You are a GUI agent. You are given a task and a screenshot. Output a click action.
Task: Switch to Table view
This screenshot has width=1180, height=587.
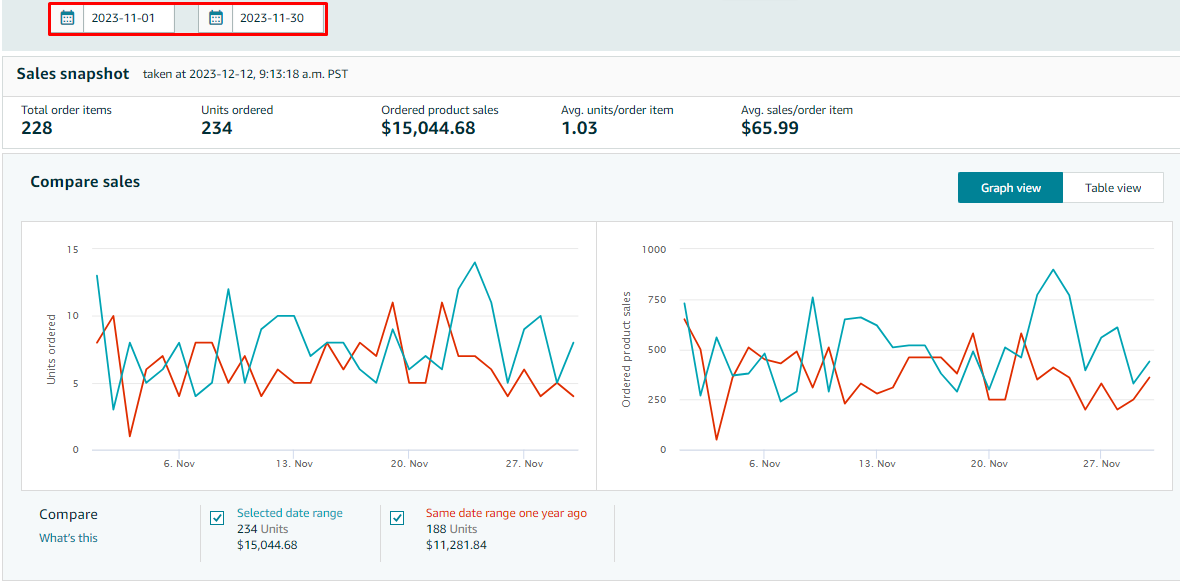(1113, 188)
